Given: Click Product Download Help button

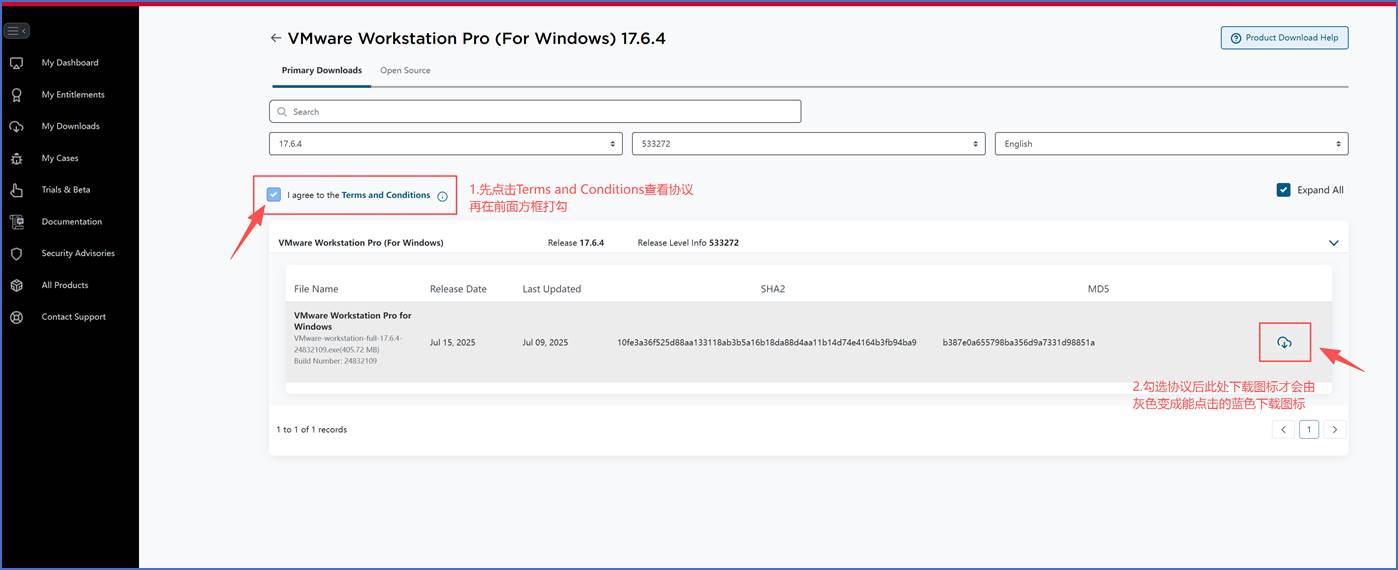Looking at the screenshot, I should click(1284, 38).
